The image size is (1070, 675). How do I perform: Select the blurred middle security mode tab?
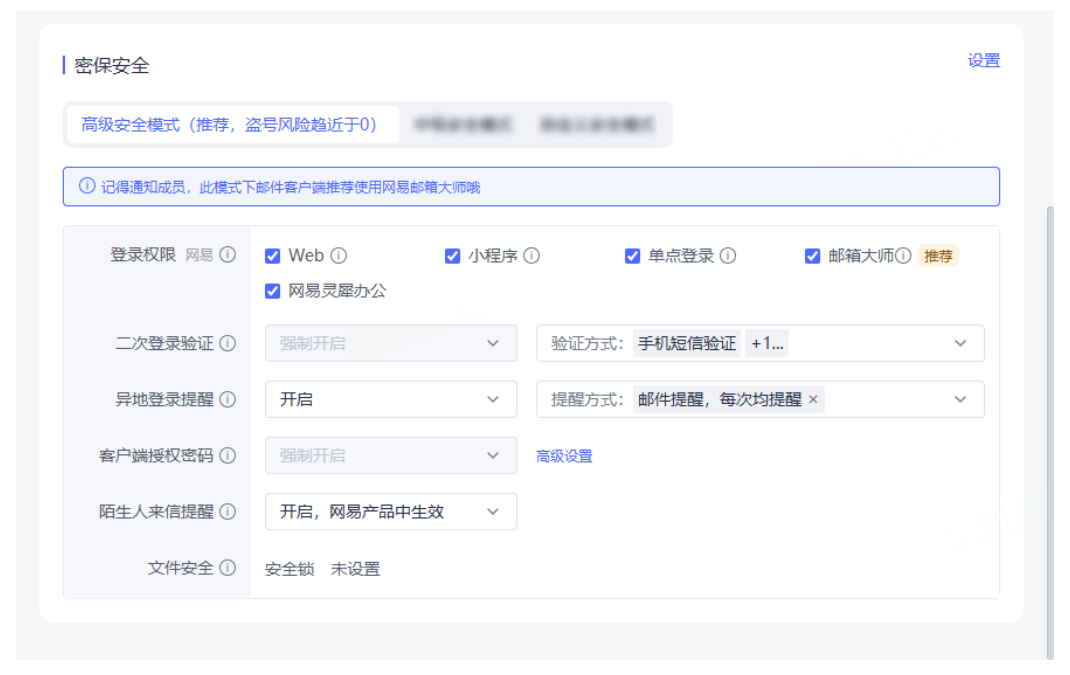coord(463,124)
